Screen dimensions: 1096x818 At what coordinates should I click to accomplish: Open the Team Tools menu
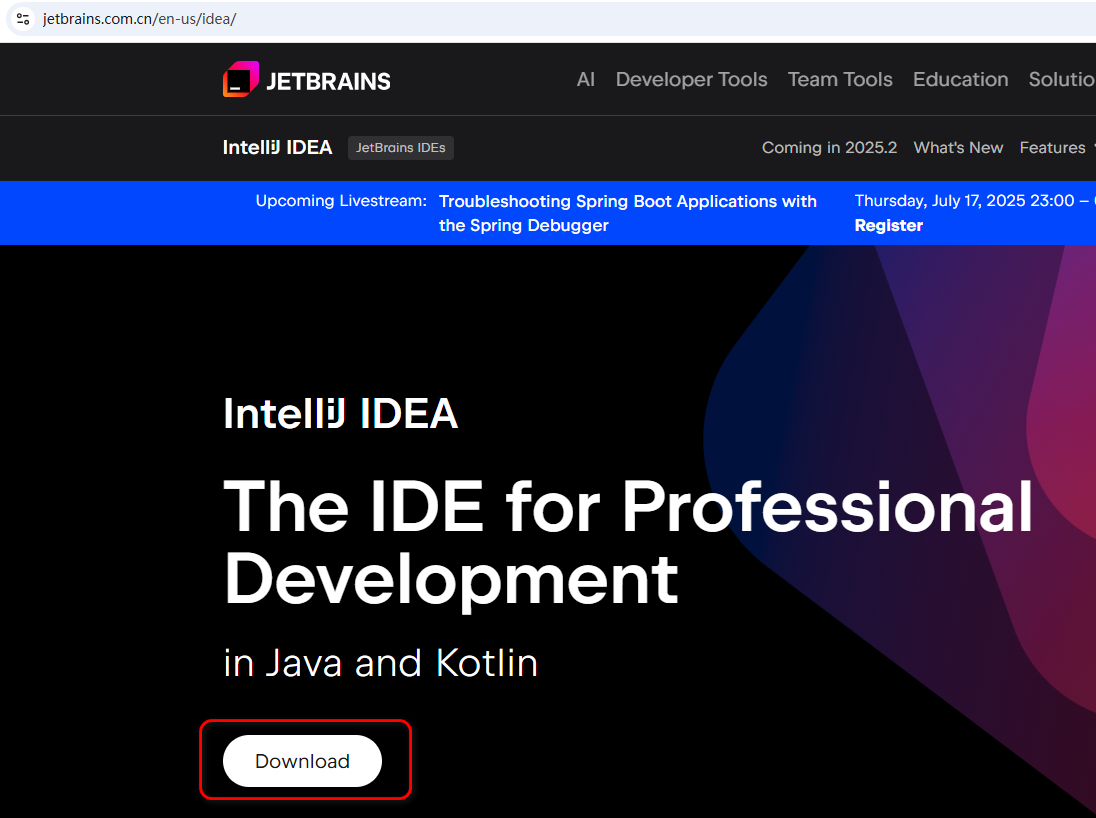click(839, 79)
